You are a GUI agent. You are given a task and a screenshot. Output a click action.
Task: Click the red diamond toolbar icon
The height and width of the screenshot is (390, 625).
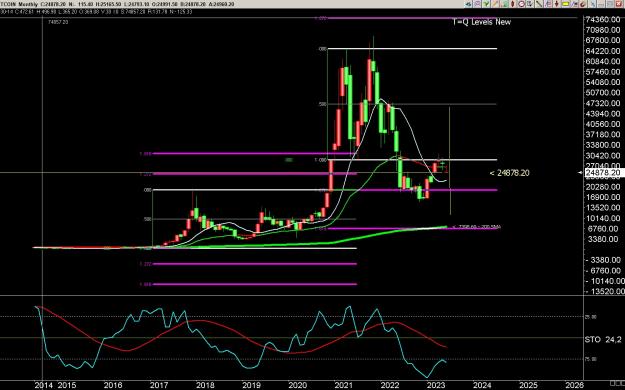[513, 4]
